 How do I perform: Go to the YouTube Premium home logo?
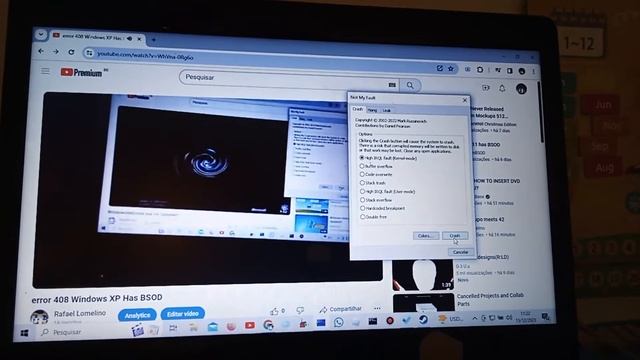coord(82,73)
